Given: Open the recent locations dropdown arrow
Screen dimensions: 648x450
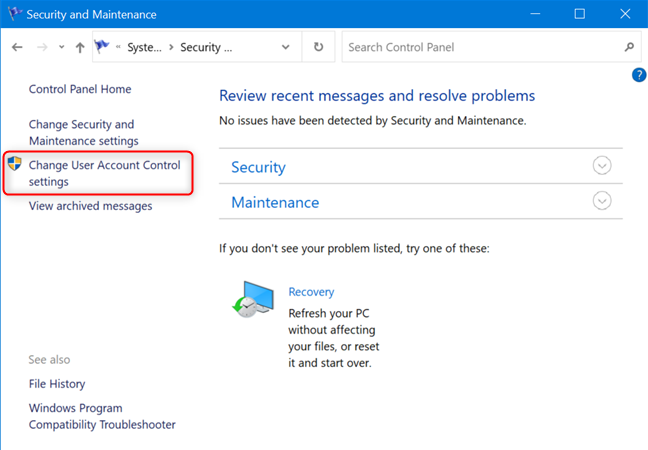Looking at the screenshot, I should tap(62, 47).
